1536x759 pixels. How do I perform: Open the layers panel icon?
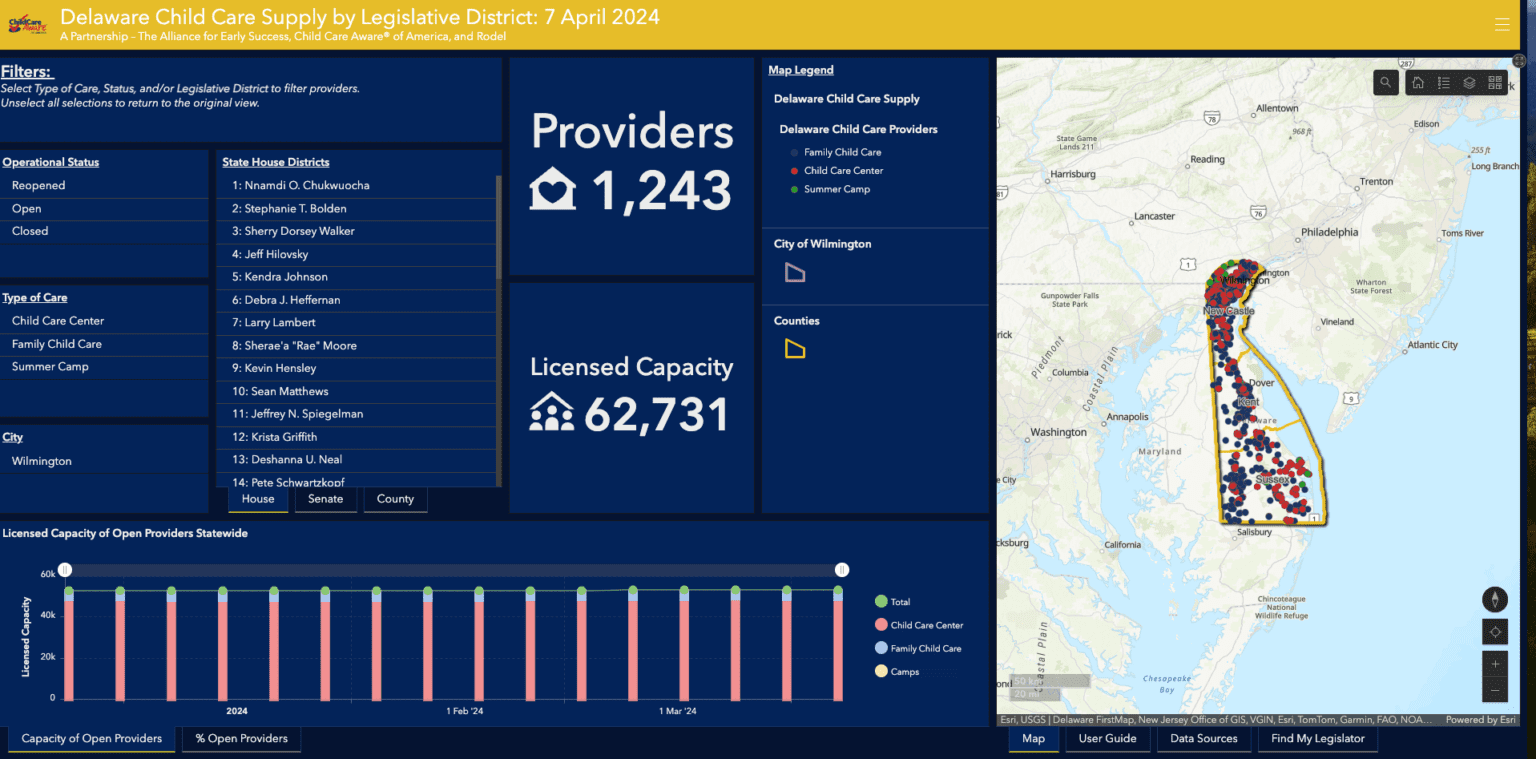pos(1469,82)
